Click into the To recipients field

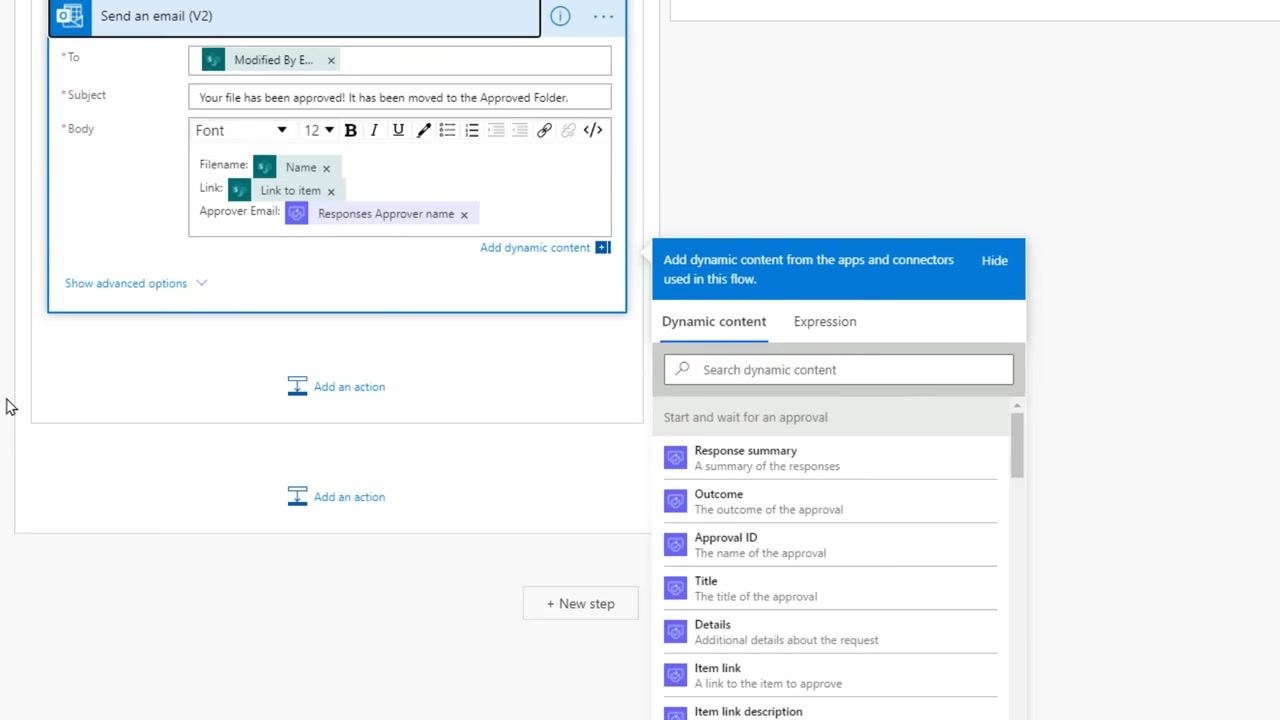399,60
